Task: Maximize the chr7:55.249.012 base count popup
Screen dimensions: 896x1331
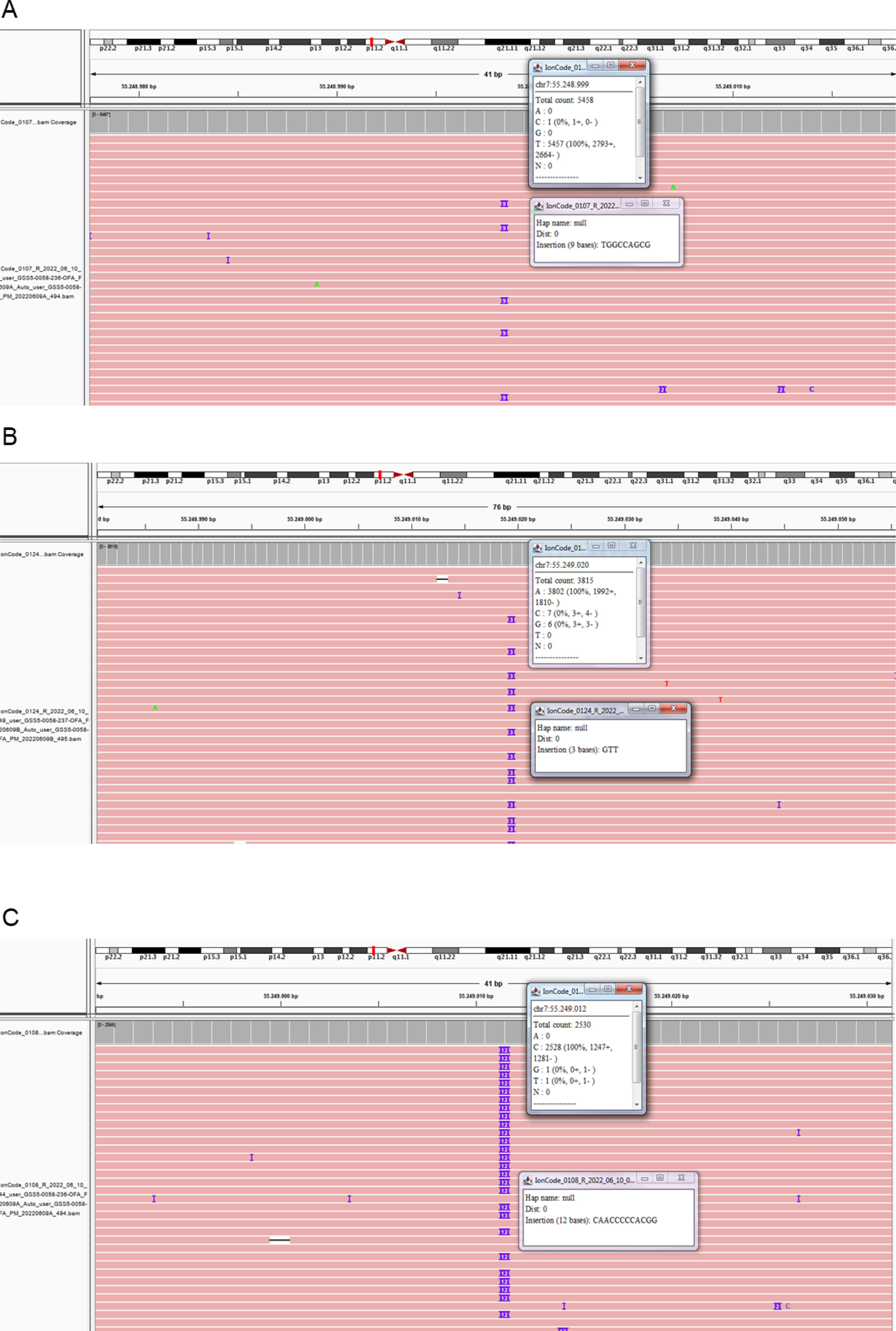Action: point(608,989)
